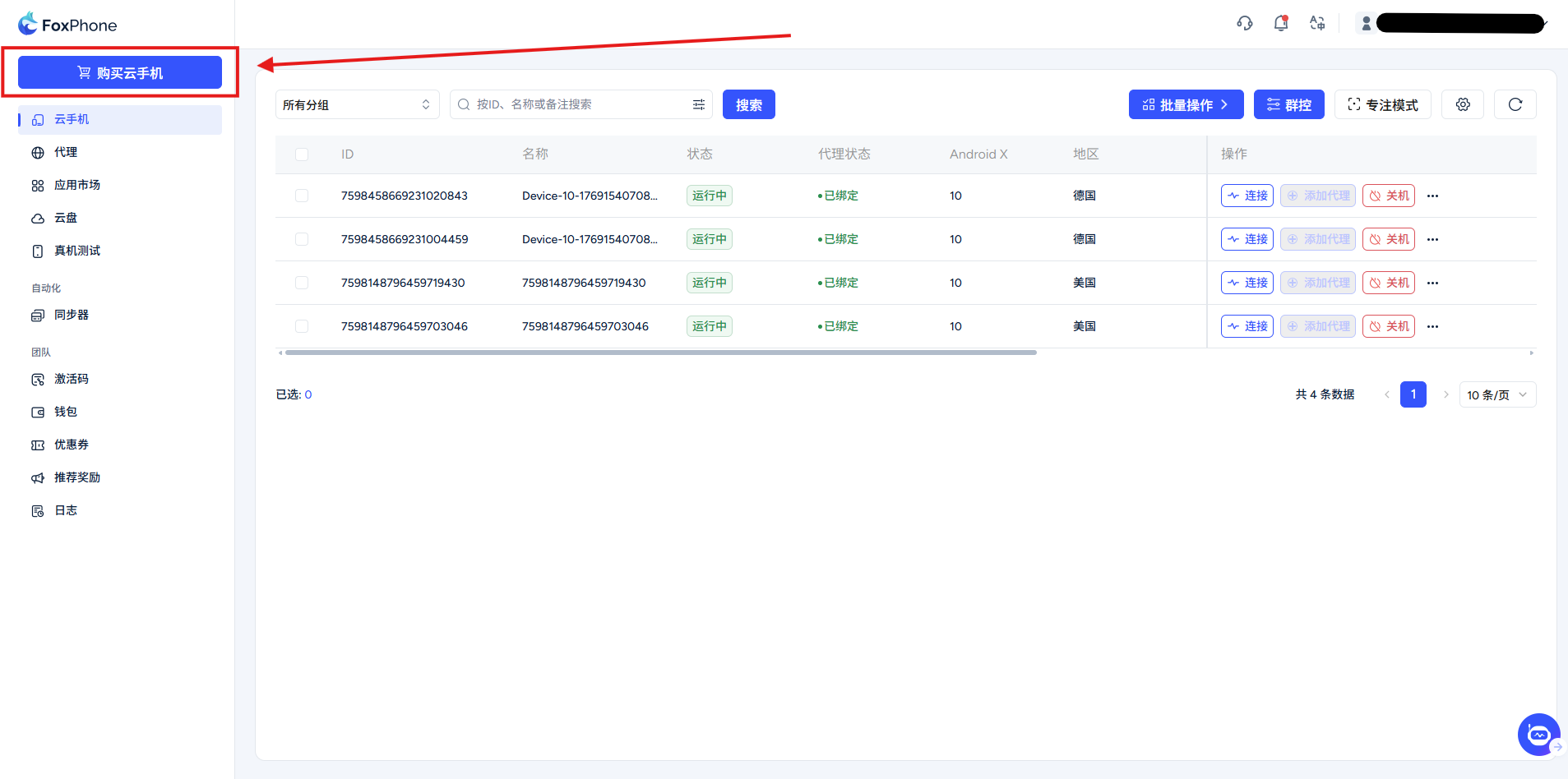Click the refresh list icon
The width and height of the screenshot is (1568, 779).
(1515, 104)
